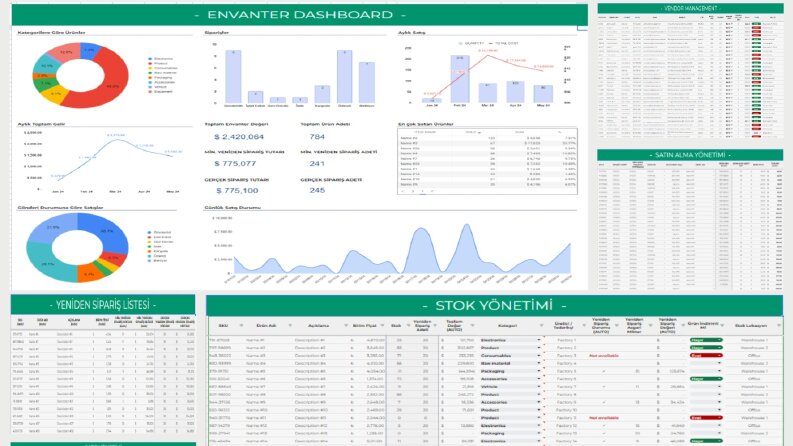Click the Not available status in Name #3 row
Image resolution: width=793 pixels, height=446 pixels.
coord(603,355)
